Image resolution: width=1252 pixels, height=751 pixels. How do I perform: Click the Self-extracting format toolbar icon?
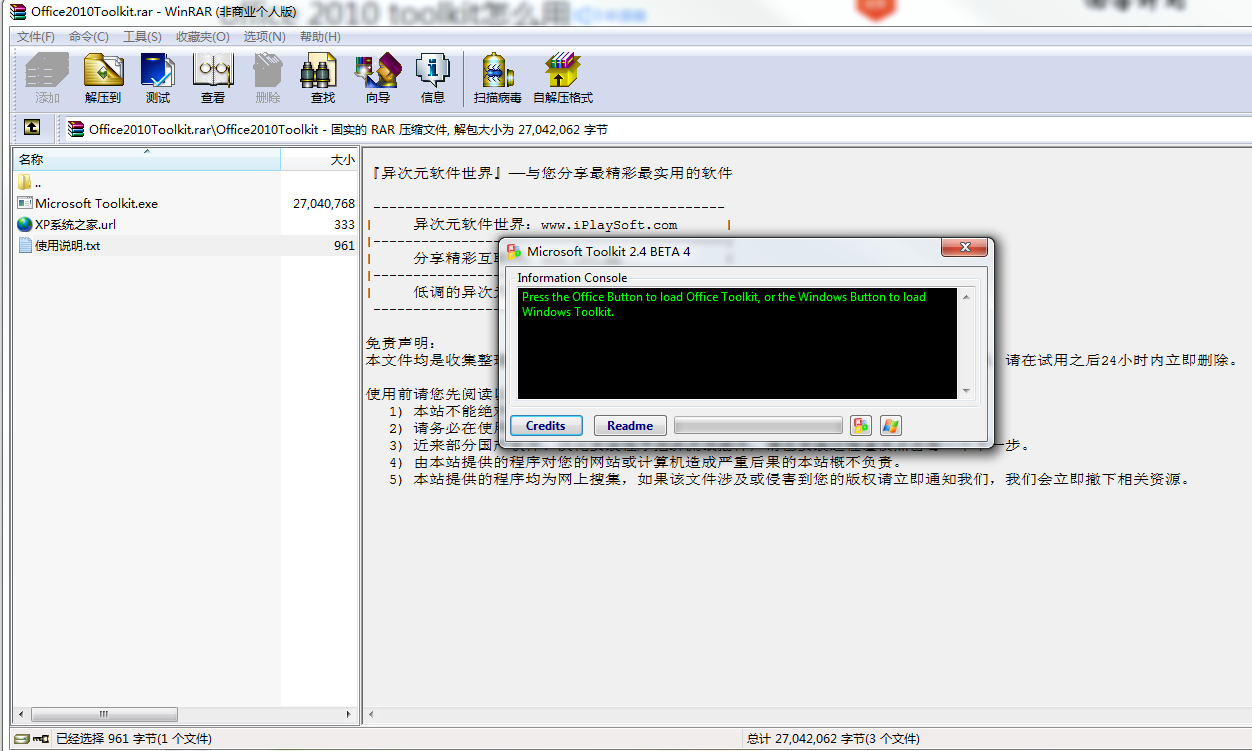click(x=563, y=78)
